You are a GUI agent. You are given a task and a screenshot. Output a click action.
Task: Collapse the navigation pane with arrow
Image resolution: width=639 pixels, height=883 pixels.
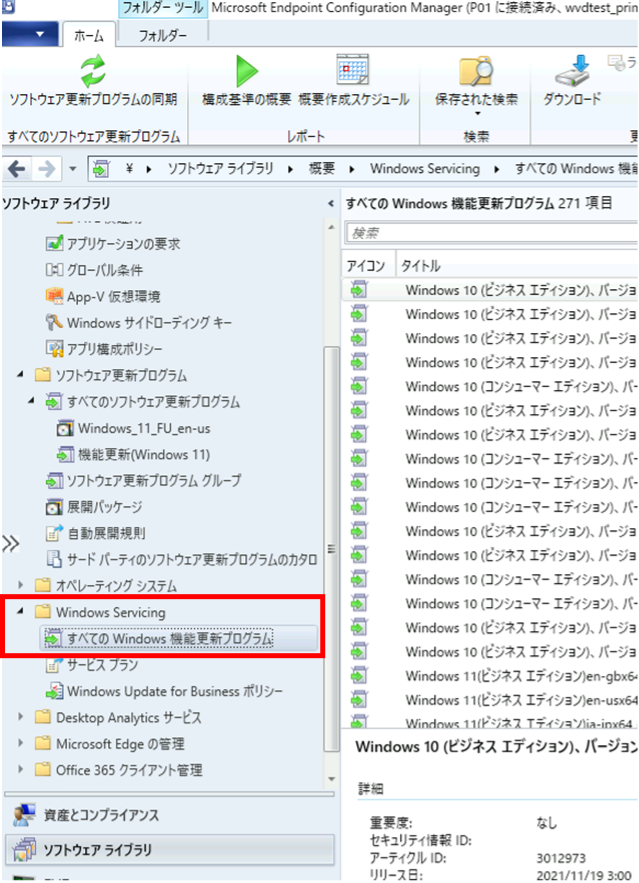coord(331,203)
